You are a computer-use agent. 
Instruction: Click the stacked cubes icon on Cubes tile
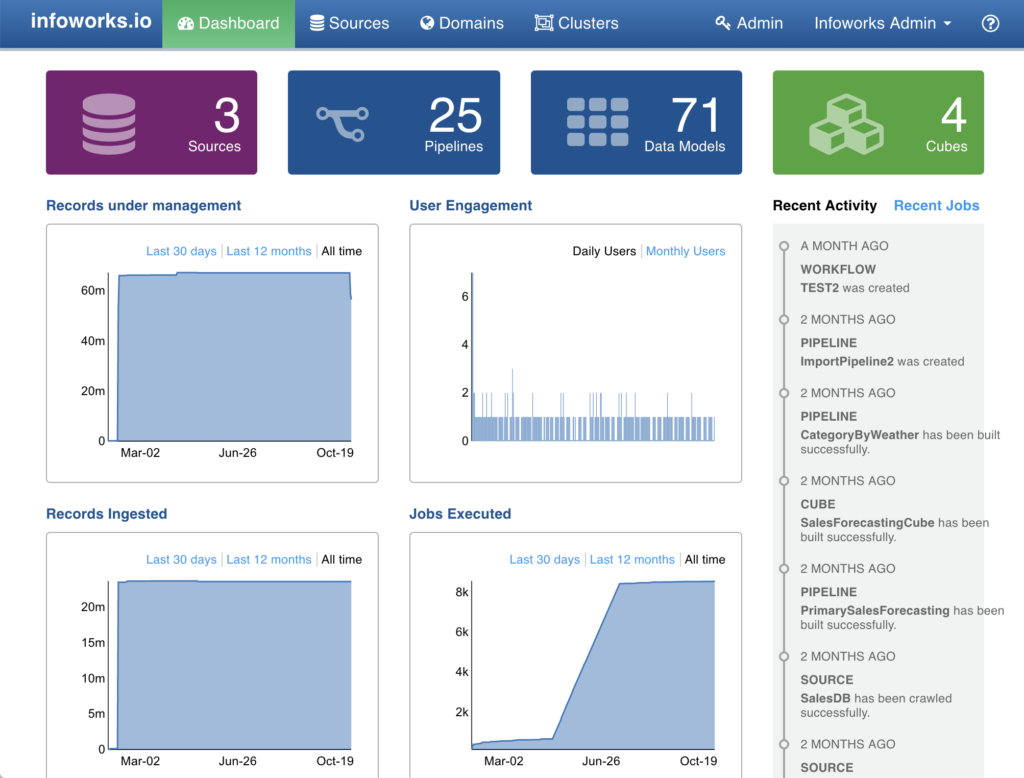pos(845,123)
